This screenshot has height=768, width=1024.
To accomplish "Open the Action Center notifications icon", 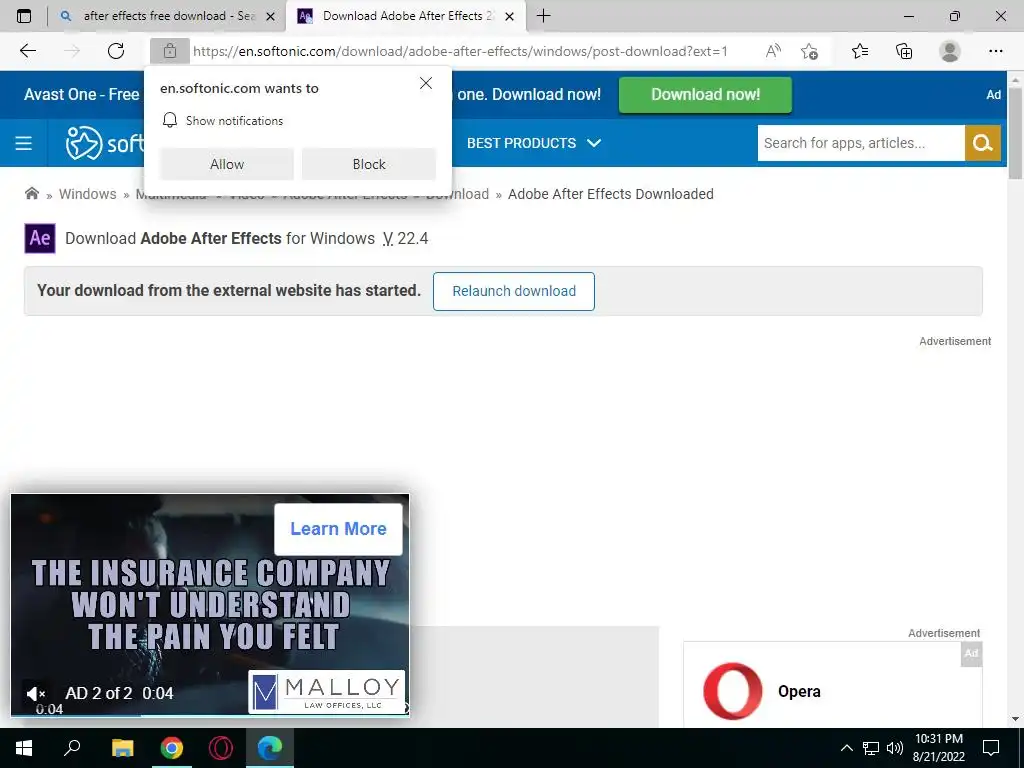I will [x=991, y=748].
